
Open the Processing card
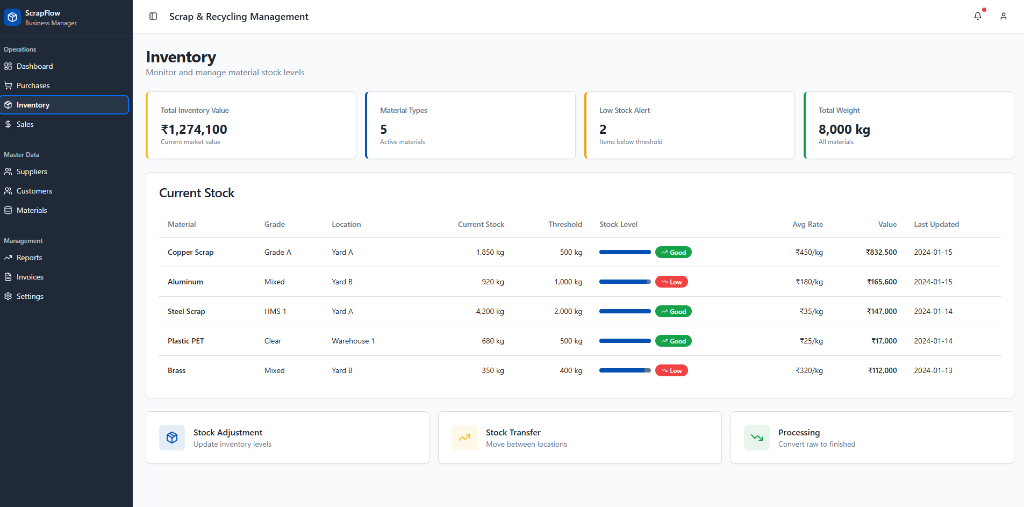872,438
